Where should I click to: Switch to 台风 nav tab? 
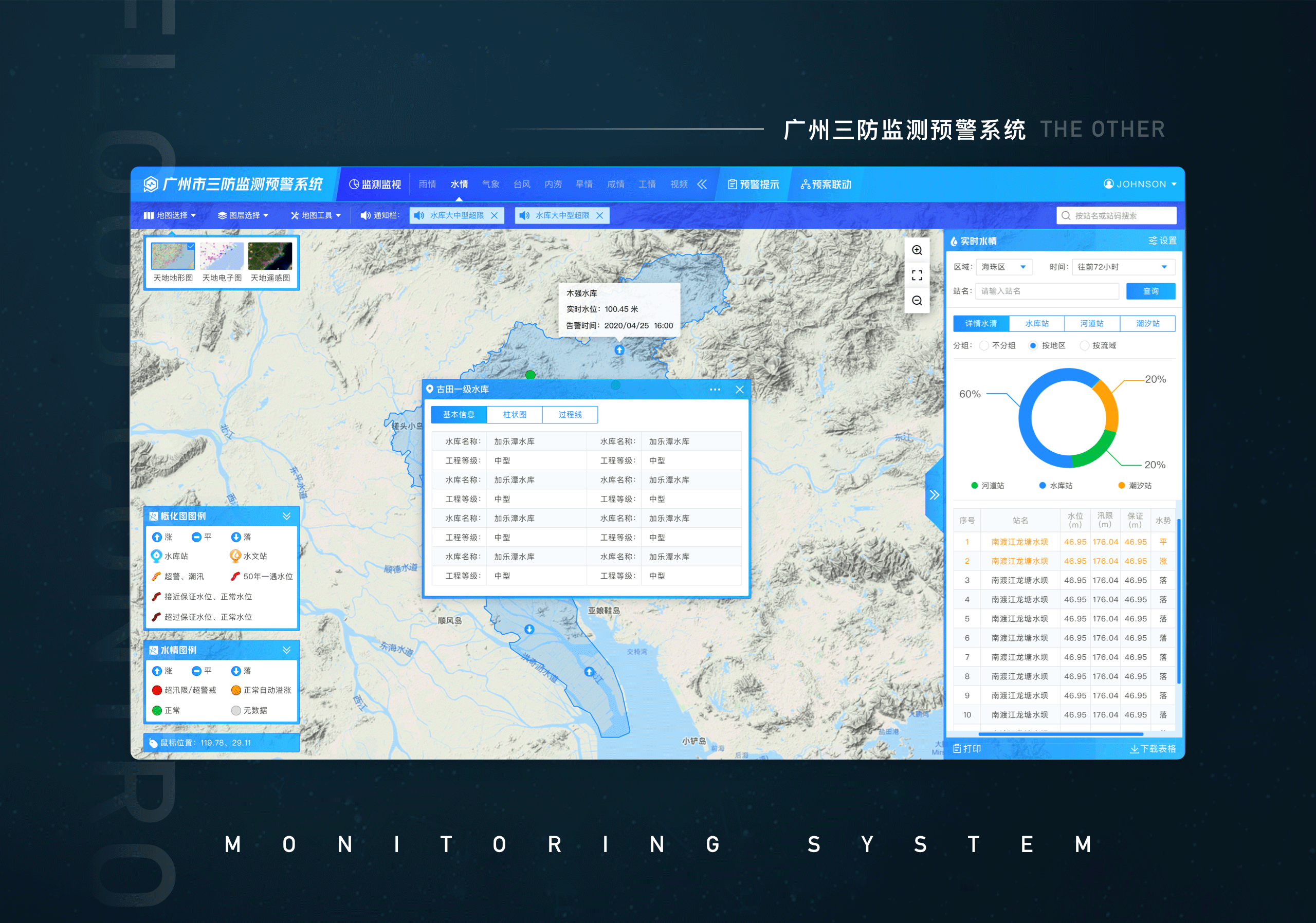click(522, 184)
